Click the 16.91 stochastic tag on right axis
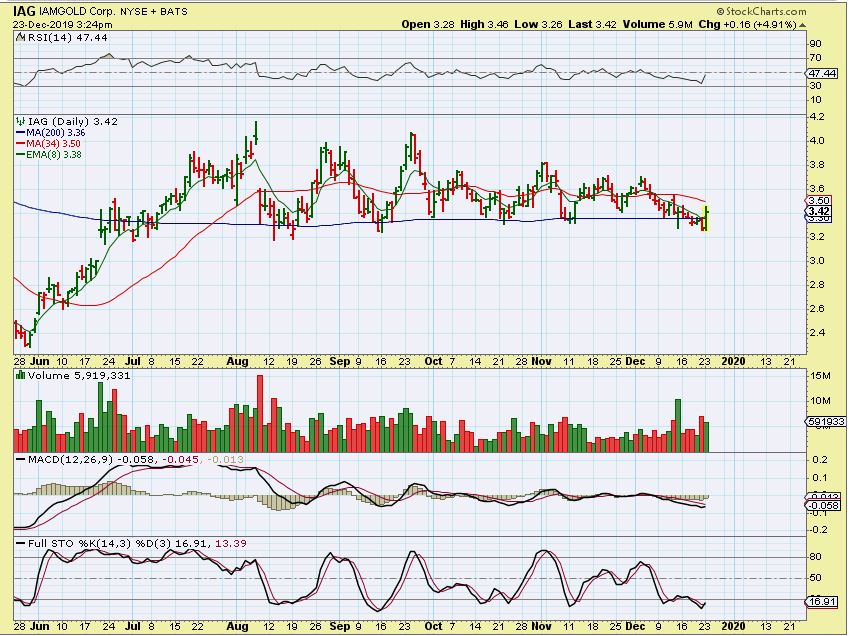The height and width of the screenshot is (636, 849). [x=823, y=601]
